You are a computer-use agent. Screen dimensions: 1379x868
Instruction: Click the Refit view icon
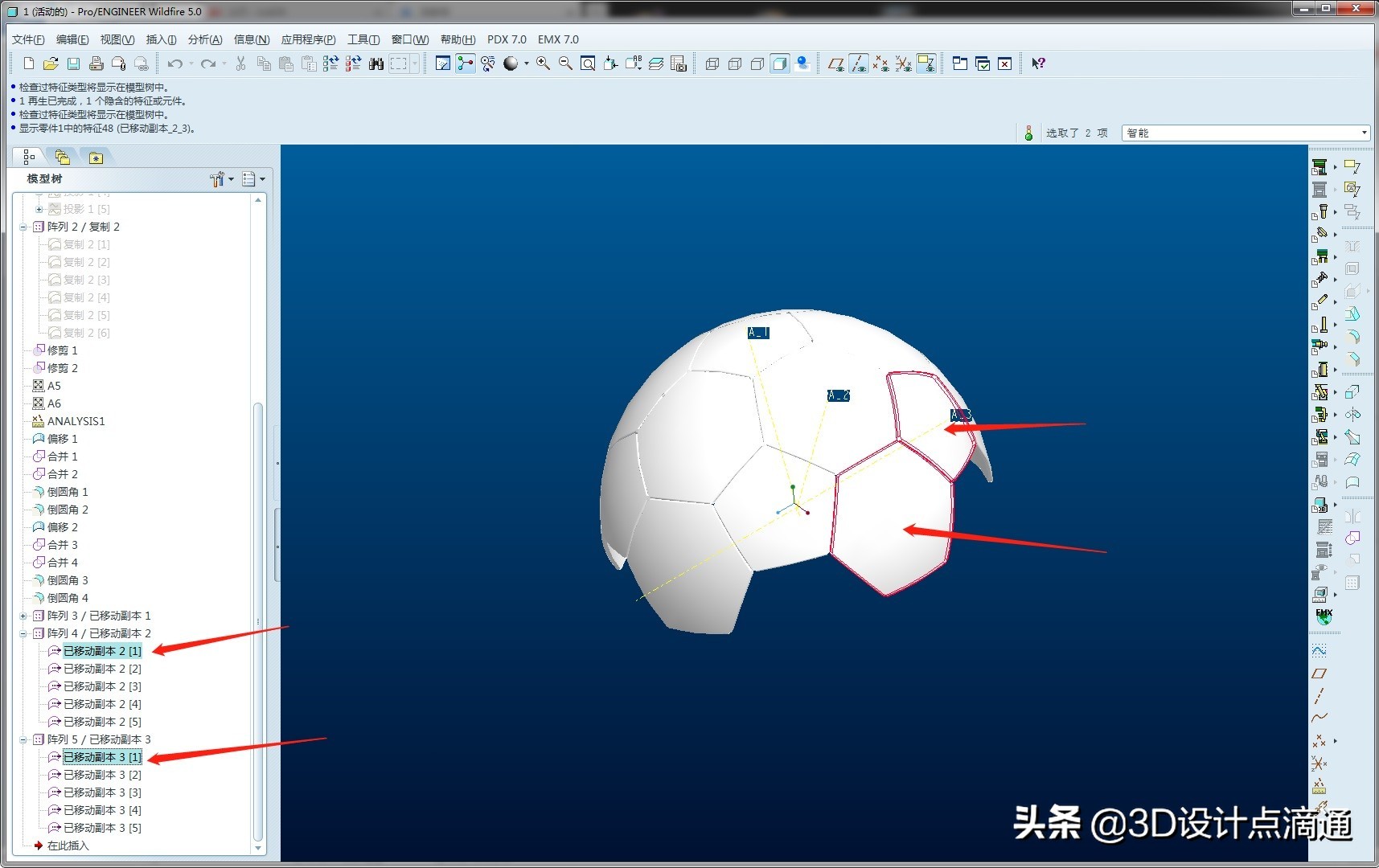pyautogui.click(x=588, y=64)
